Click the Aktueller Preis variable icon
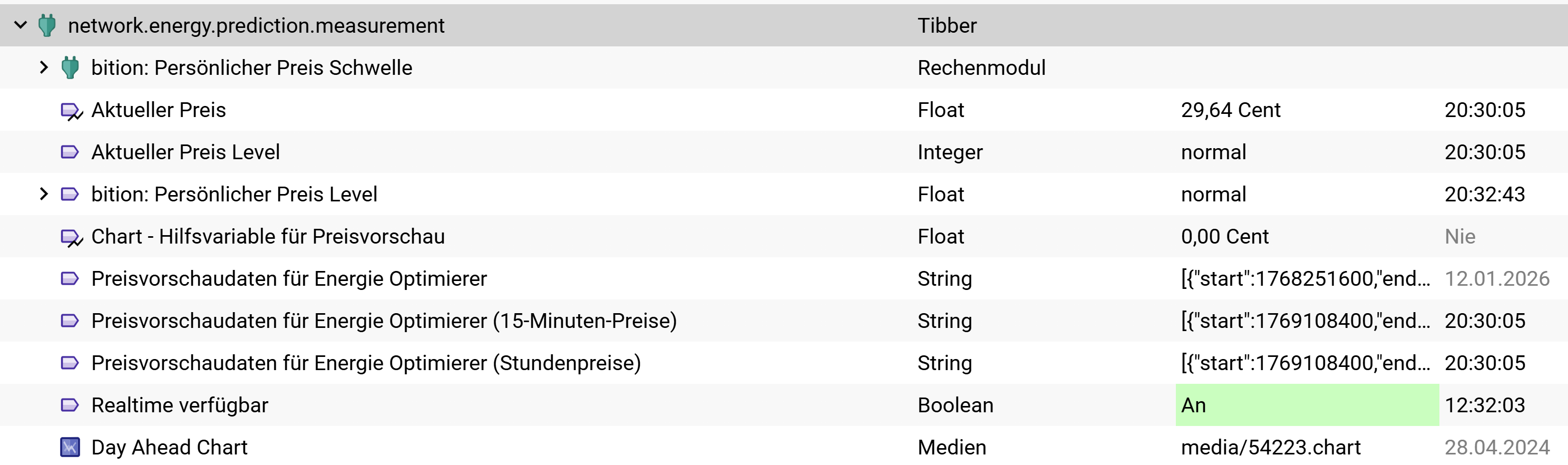This screenshot has height=465, width=1568. tap(71, 111)
